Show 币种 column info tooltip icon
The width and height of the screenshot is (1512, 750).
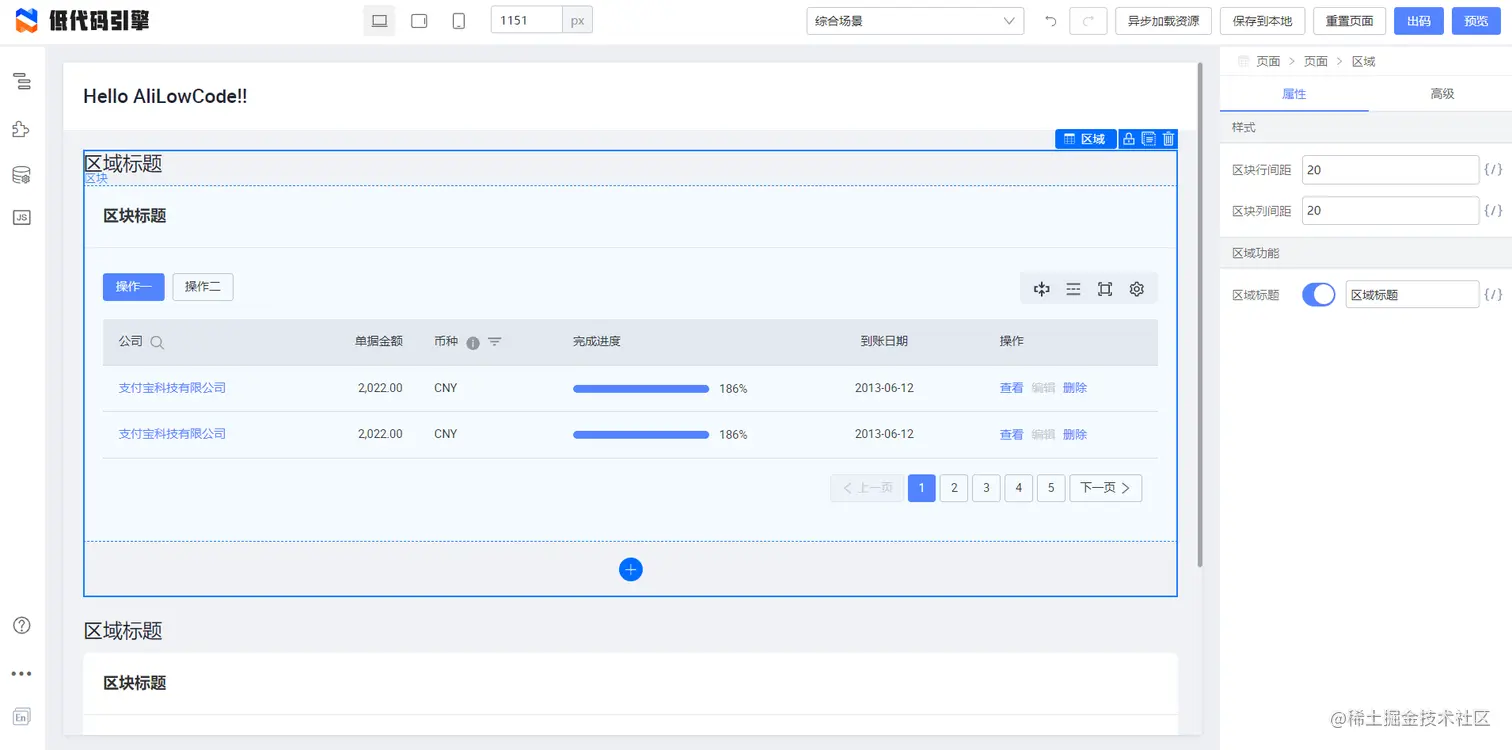point(473,342)
